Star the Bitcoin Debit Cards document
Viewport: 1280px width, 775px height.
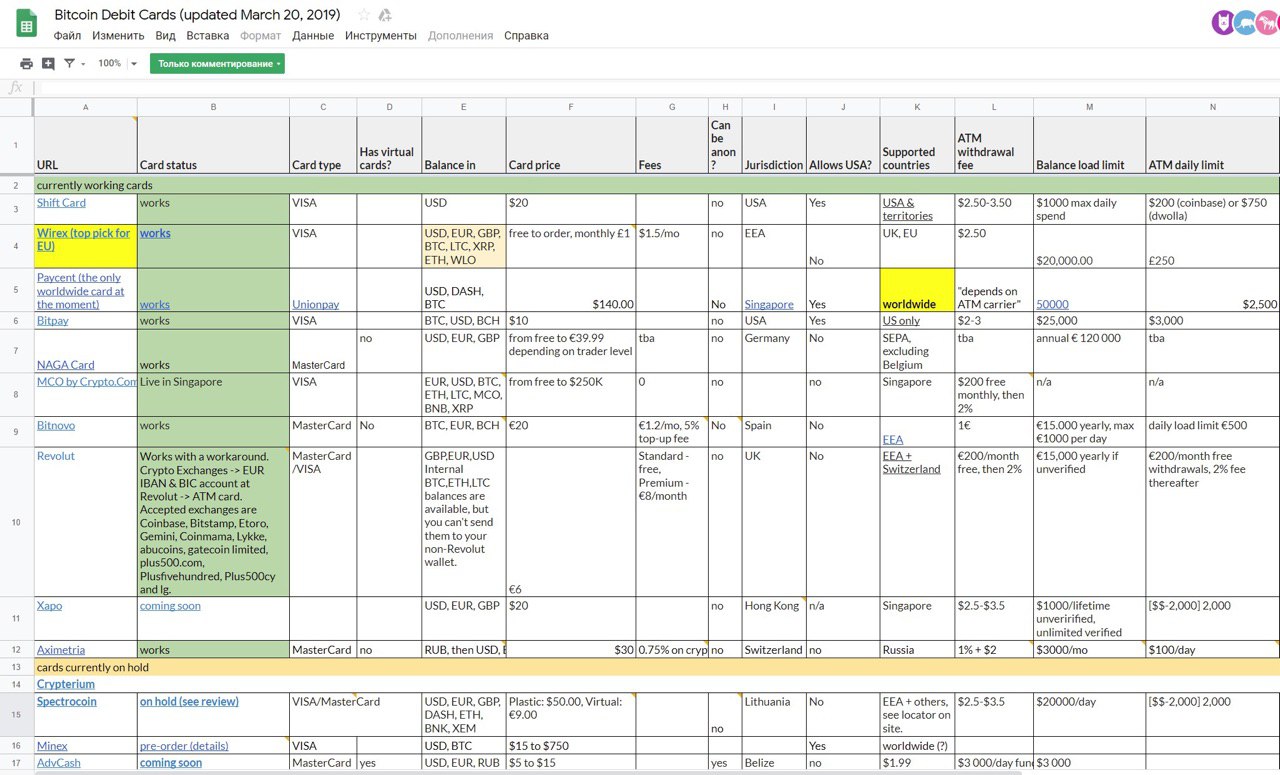tap(364, 15)
